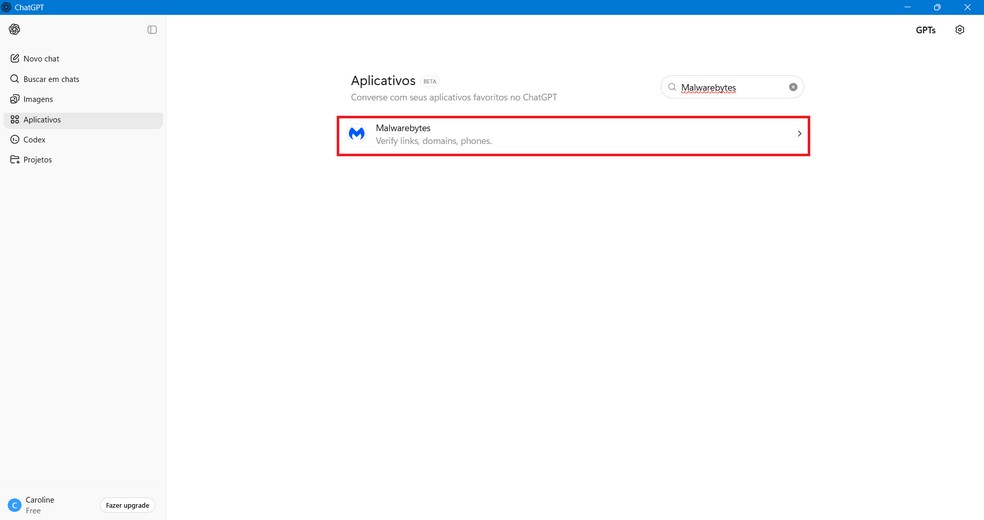Expand Malwarebytes with right chevron

tap(799, 134)
